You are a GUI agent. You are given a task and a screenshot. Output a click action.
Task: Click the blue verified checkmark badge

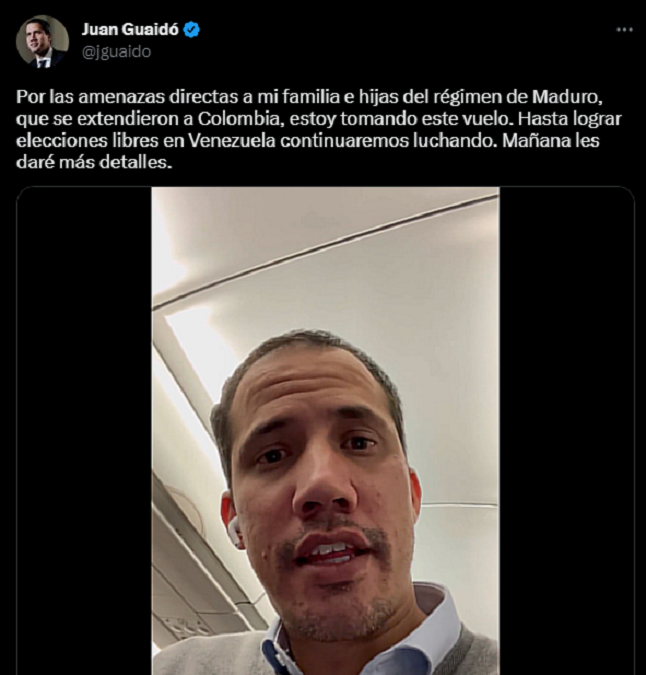(191, 30)
